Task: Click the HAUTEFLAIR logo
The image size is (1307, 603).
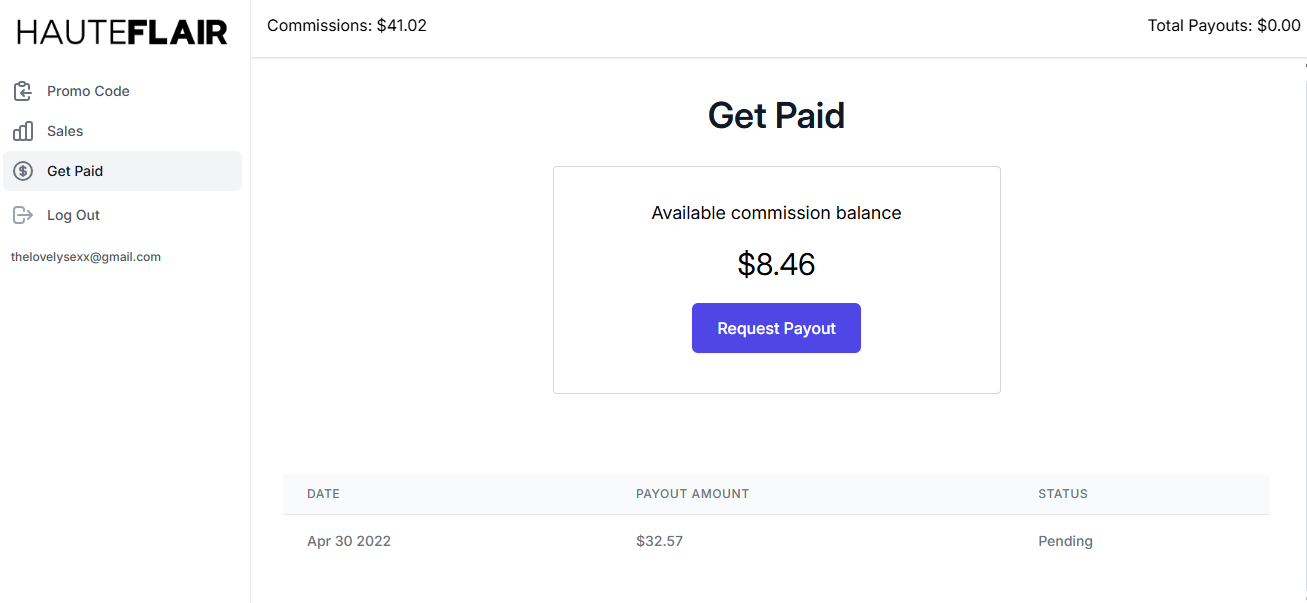Action: click(x=122, y=32)
